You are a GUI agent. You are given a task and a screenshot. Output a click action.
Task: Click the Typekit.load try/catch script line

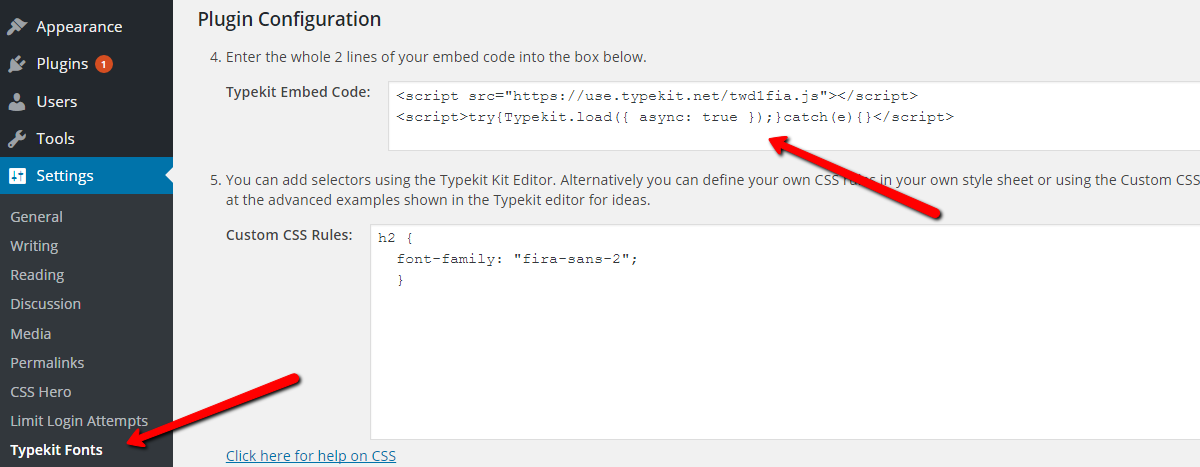[674, 117]
